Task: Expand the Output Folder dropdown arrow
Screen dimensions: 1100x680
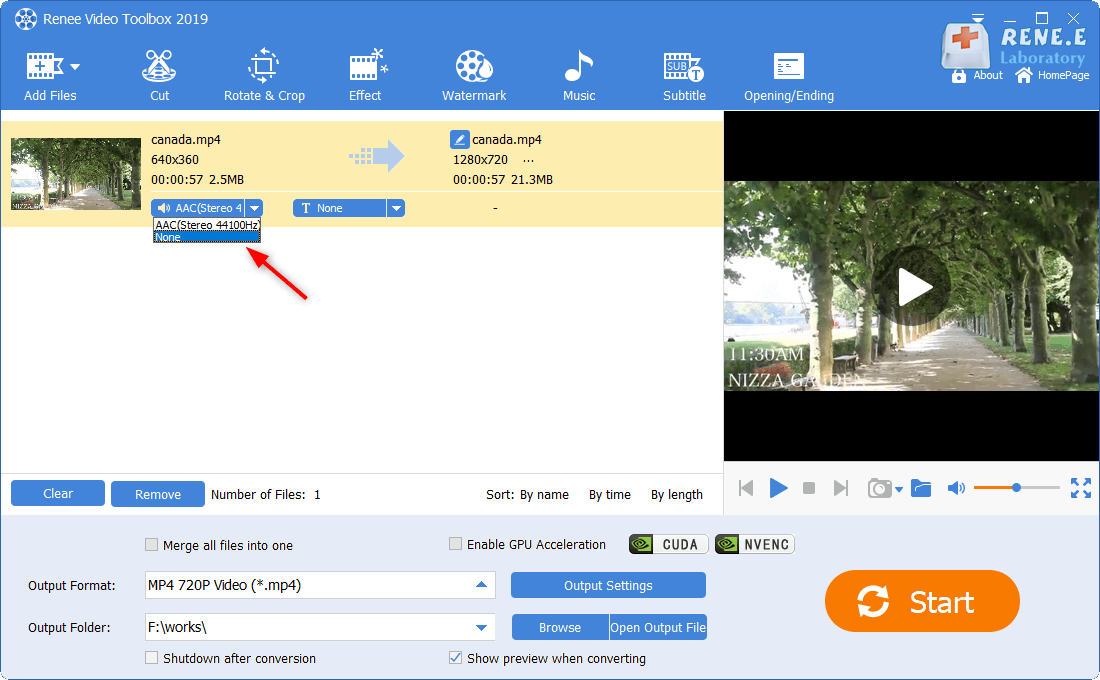Action: click(481, 627)
